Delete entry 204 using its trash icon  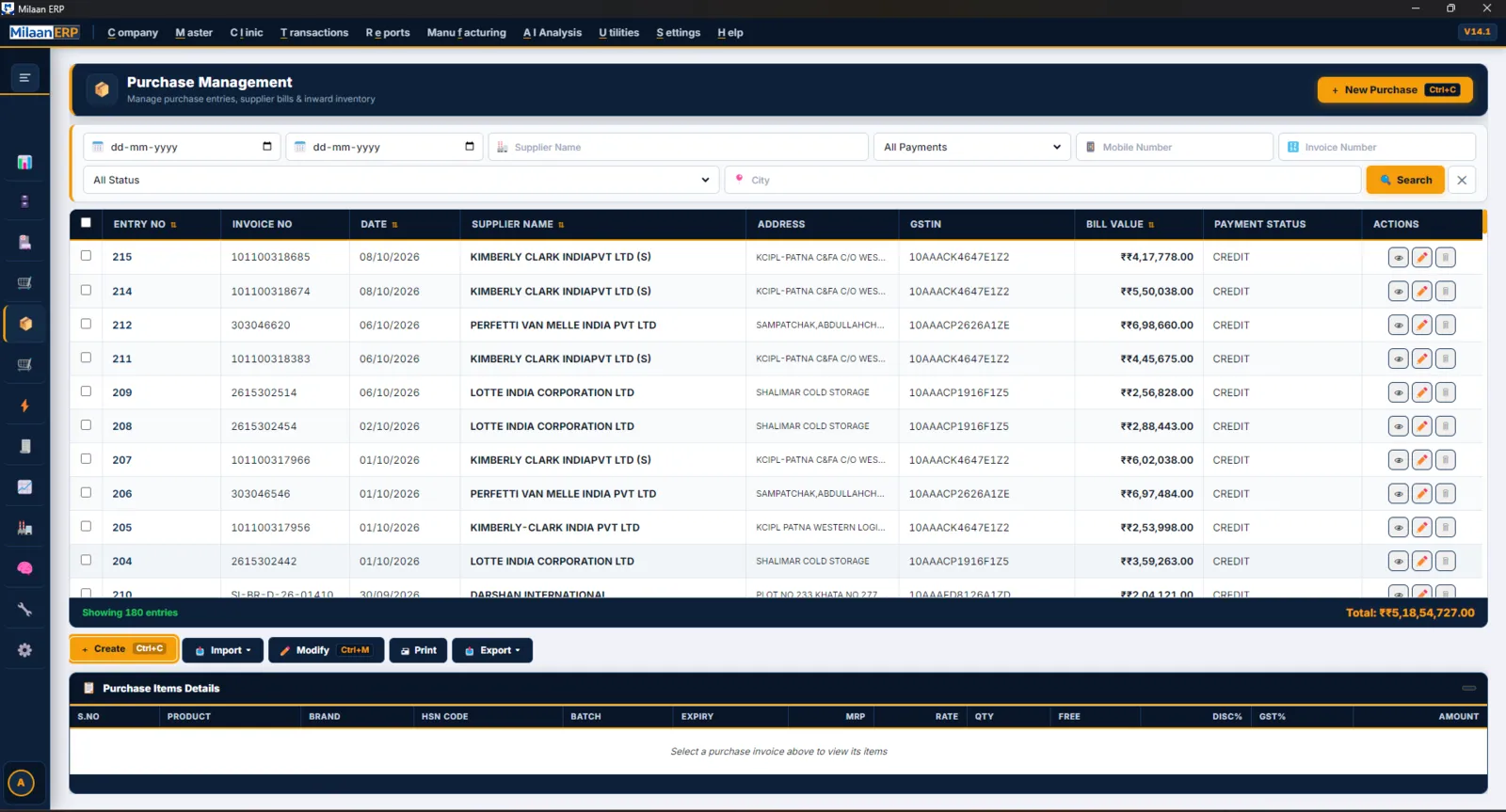pyautogui.click(x=1446, y=562)
